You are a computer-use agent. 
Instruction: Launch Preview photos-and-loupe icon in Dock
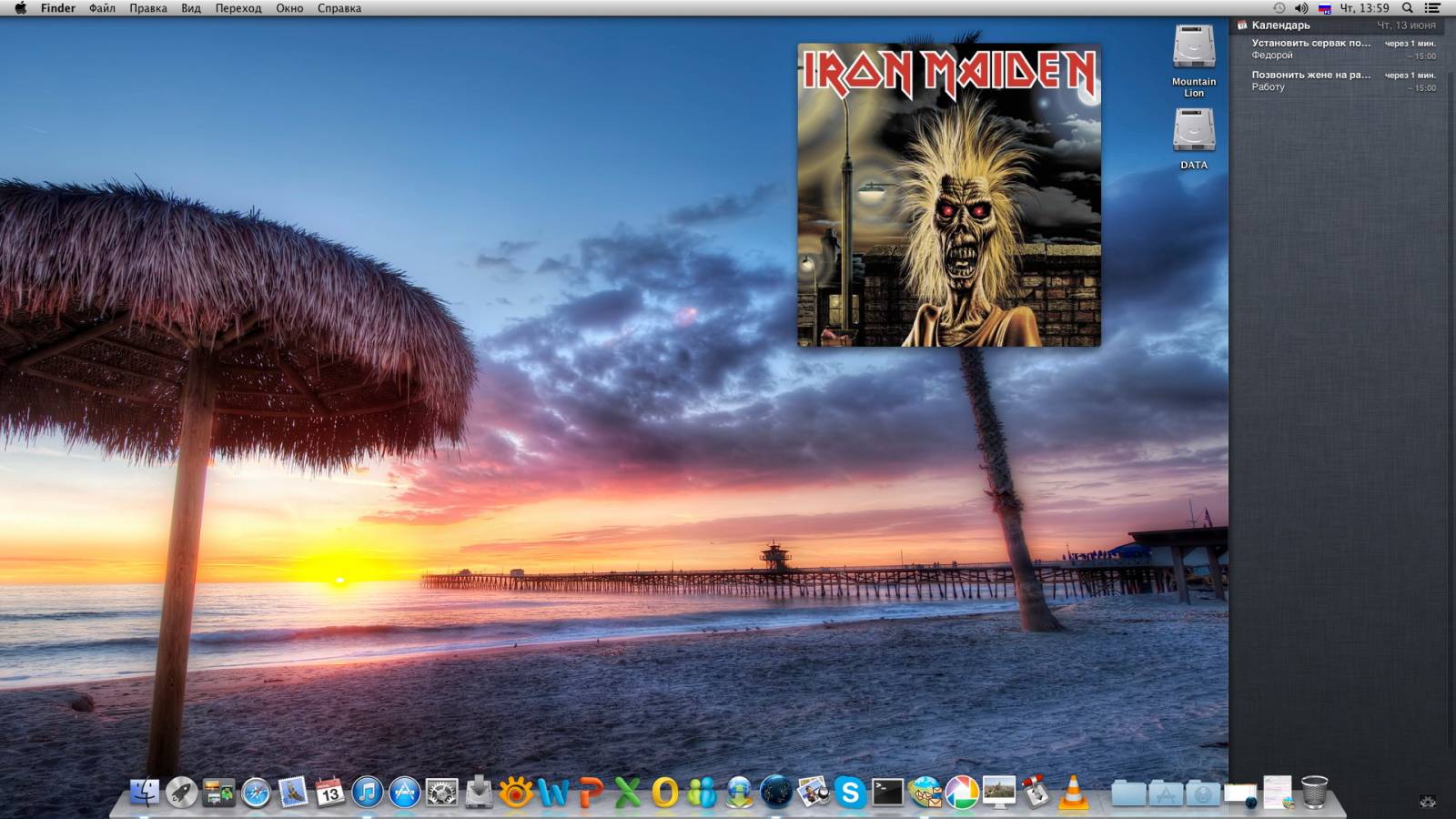[814, 793]
